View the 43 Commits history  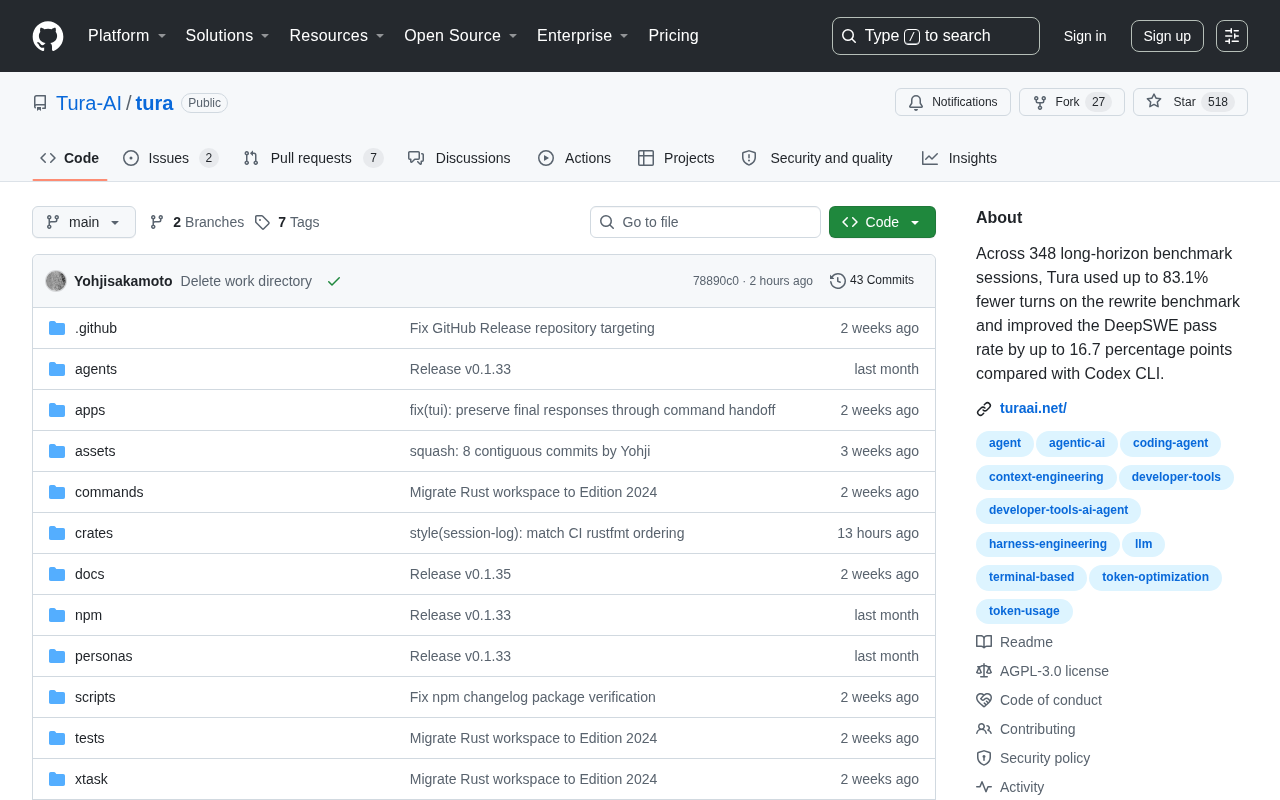[872, 281]
